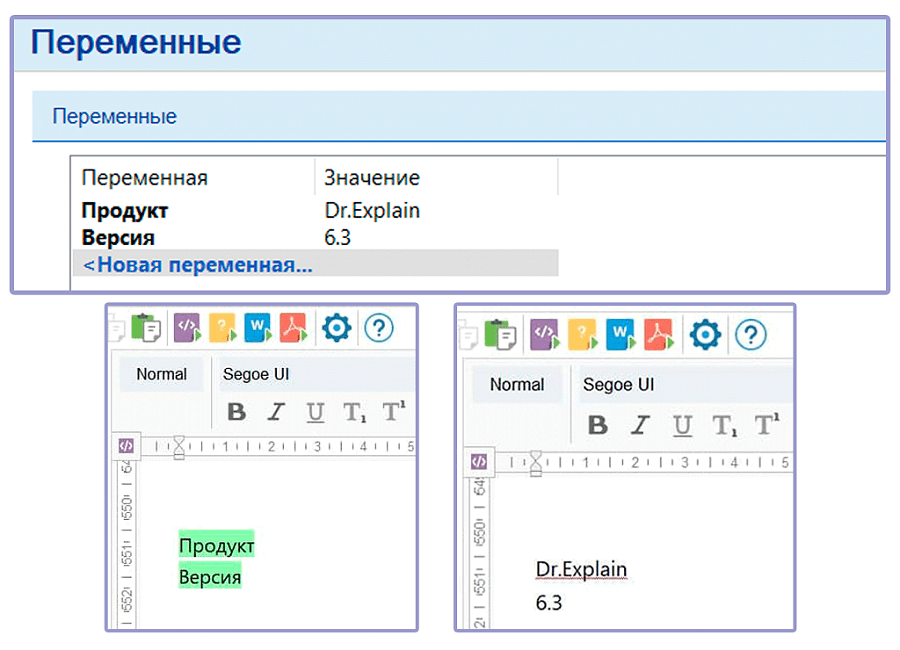
Task: Open settings gear in editor showing Dr.Explain text
Action: click(705, 335)
